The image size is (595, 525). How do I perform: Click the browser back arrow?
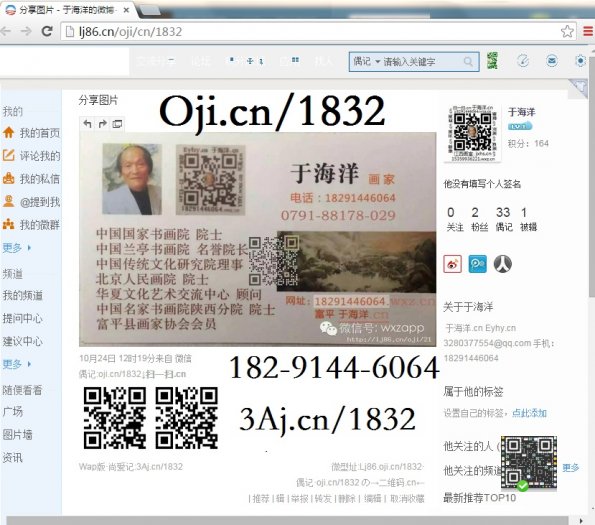click(6, 31)
